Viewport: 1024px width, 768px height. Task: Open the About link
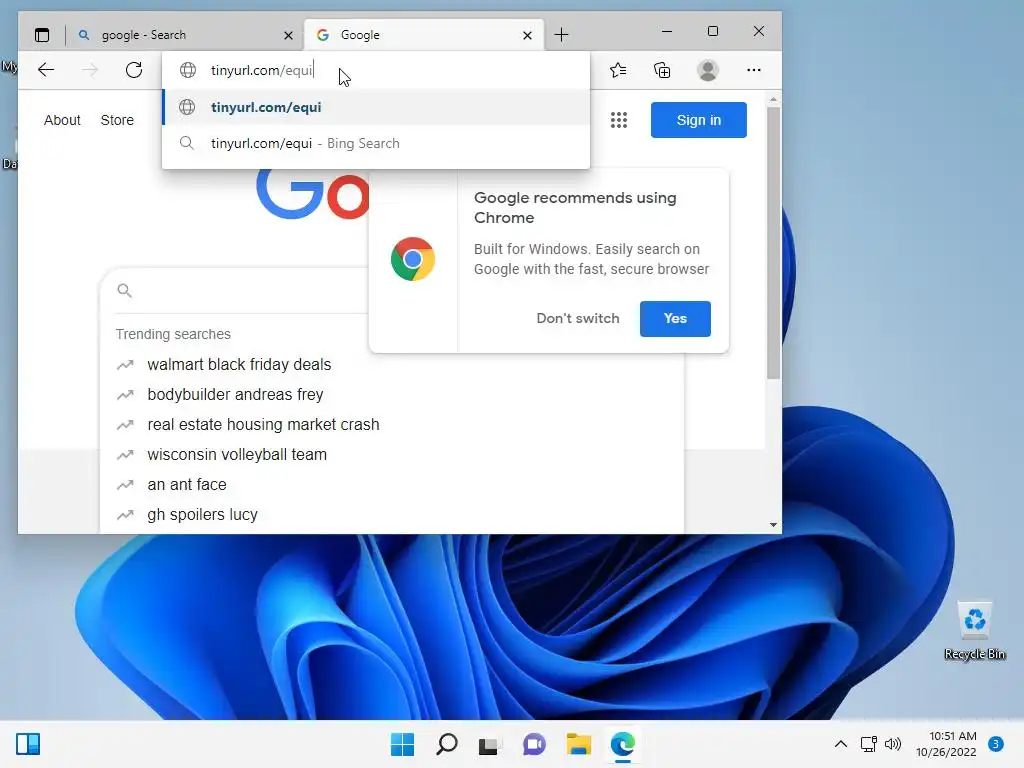[x=62, y=120]
